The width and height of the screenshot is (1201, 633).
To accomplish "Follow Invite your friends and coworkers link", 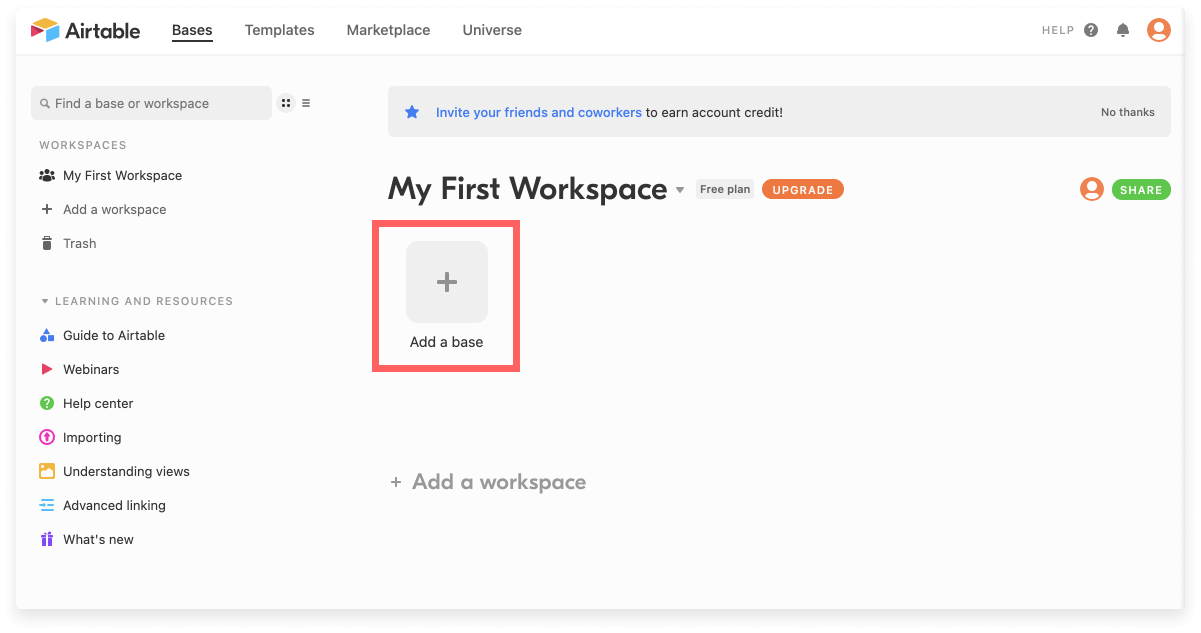I will [x=539, y=112].
